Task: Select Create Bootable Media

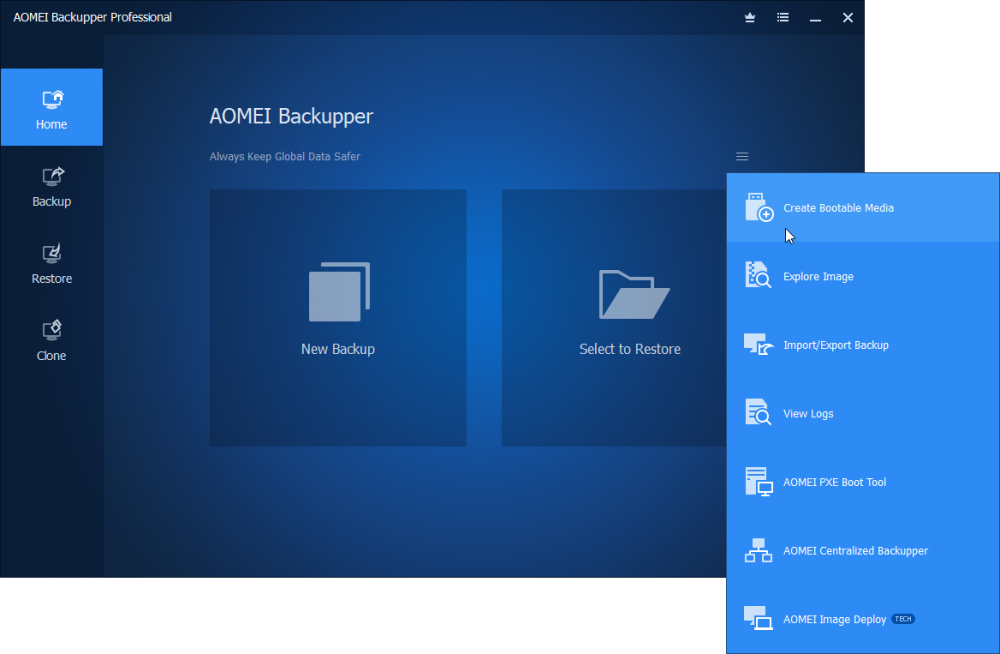Action: [x=863, y=208]
